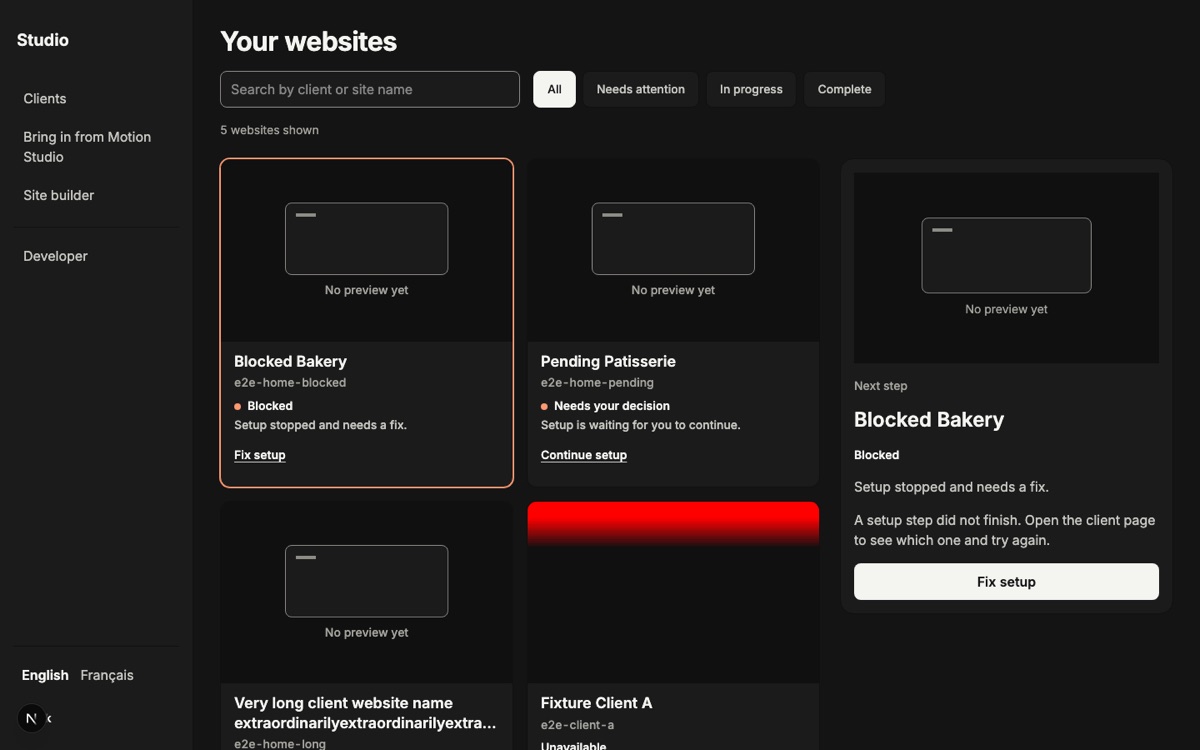Open the Developer page
1200x750 pixels.
55,256
